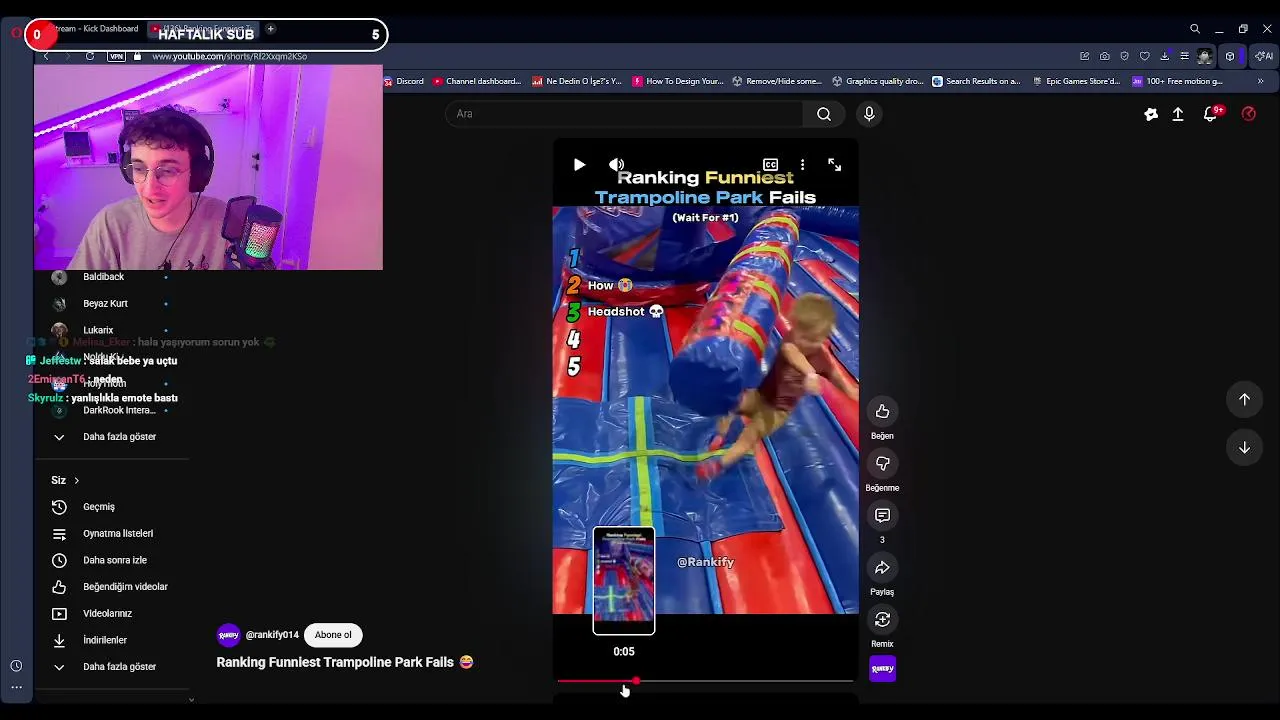
Task: Open Beğendiğim videolar
Action: coord(112,587)
